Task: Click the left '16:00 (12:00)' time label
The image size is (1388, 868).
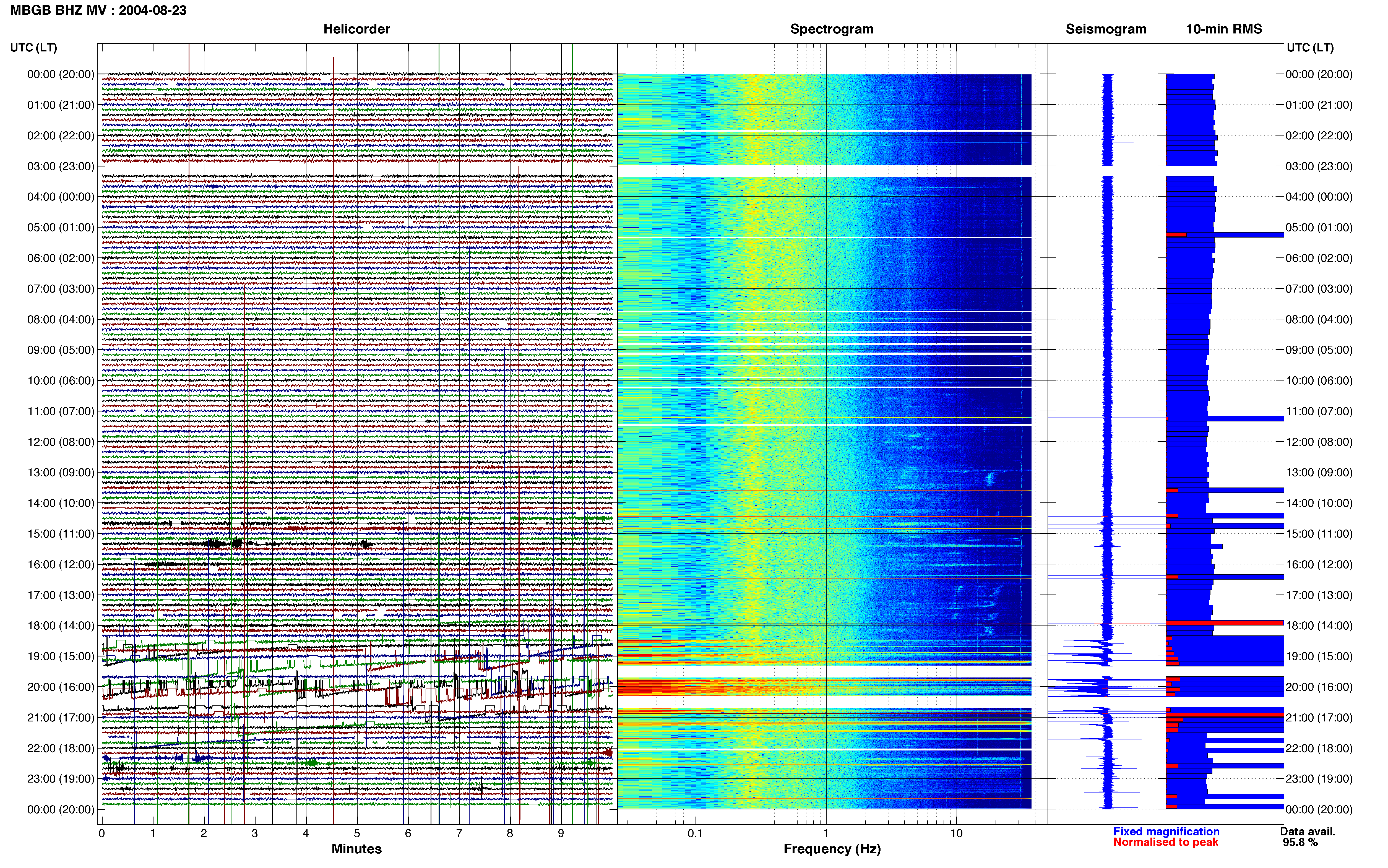Action: [61, 564]
